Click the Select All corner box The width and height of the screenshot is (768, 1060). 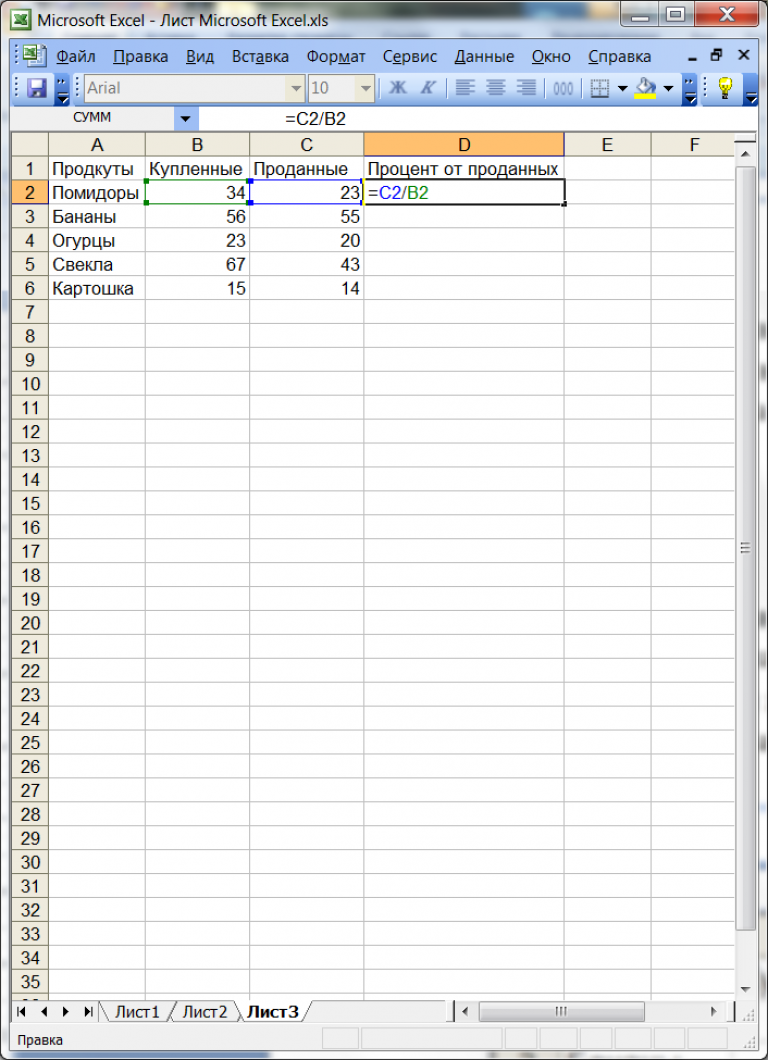30,145
